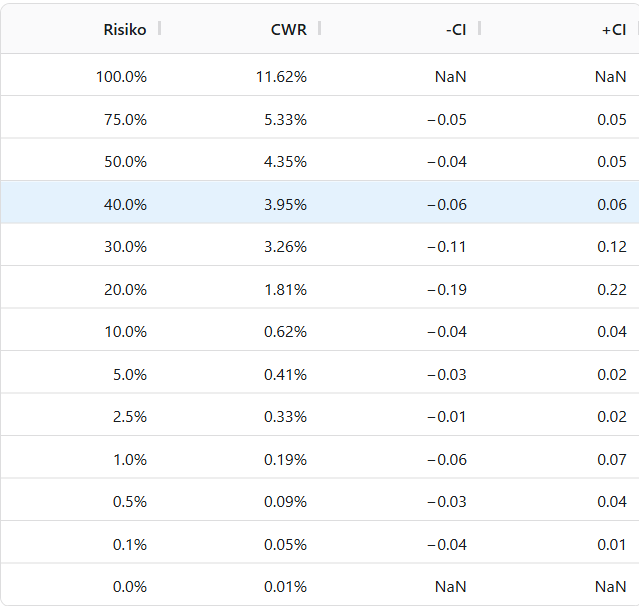This screenshot has width=639, height=606.
Task: Click the 75.0% Risiko cell
Action: 125,119
